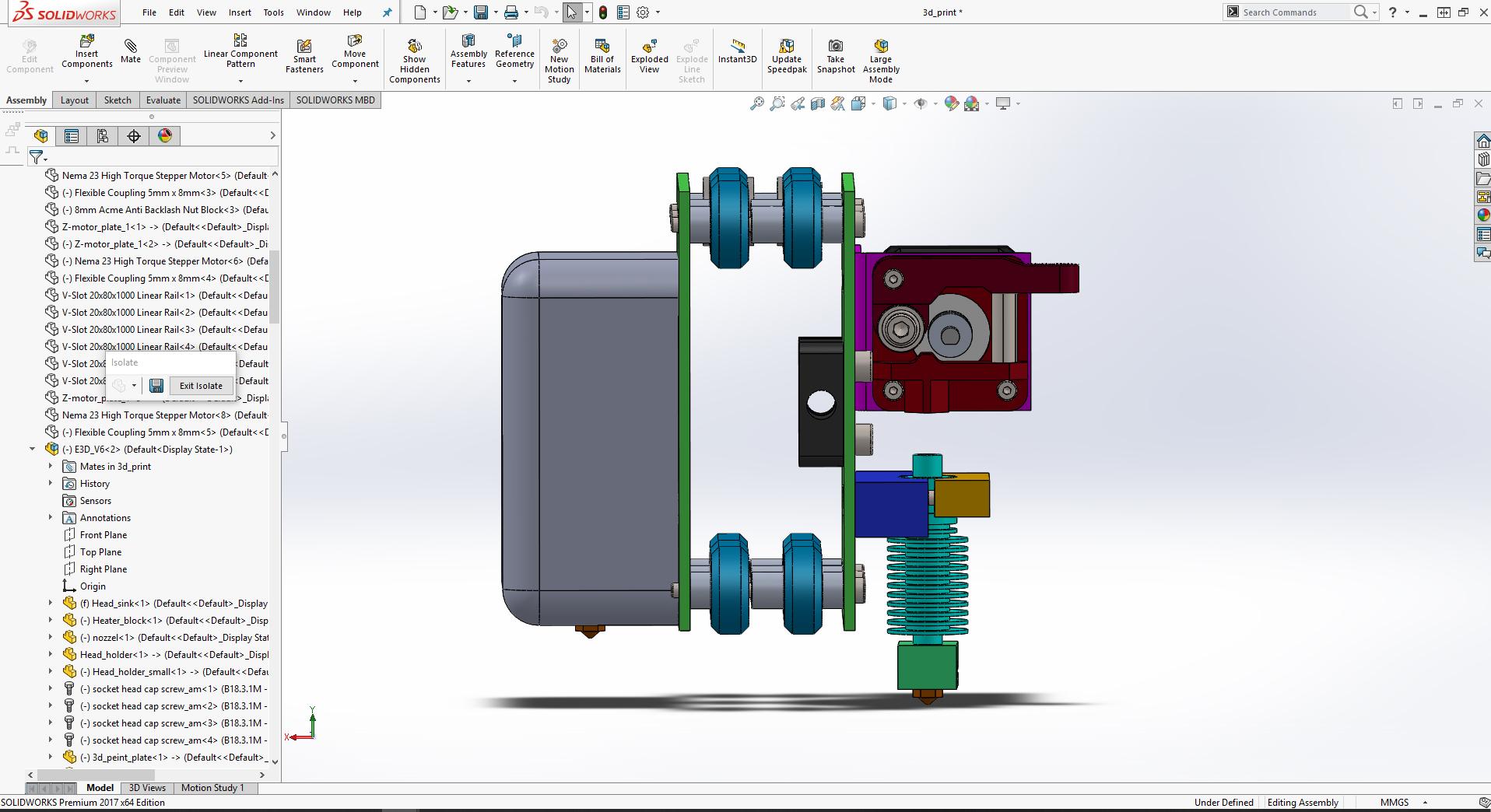This screenshot has width=1491, height=812.
Task: Open Move Component dropdown arrow
Action: pyautogui.click(x=355, y=81)
